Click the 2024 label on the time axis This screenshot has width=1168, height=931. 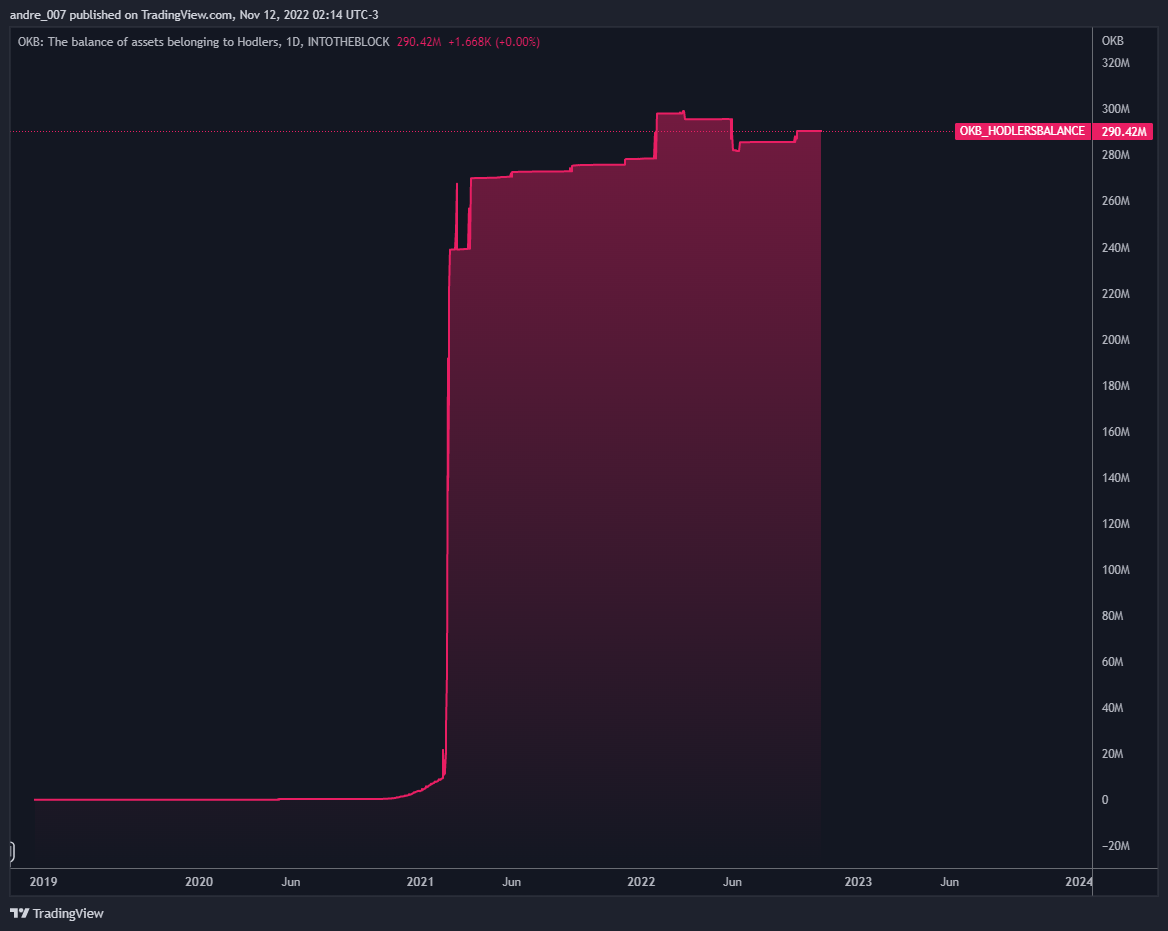pos(1079,882)
